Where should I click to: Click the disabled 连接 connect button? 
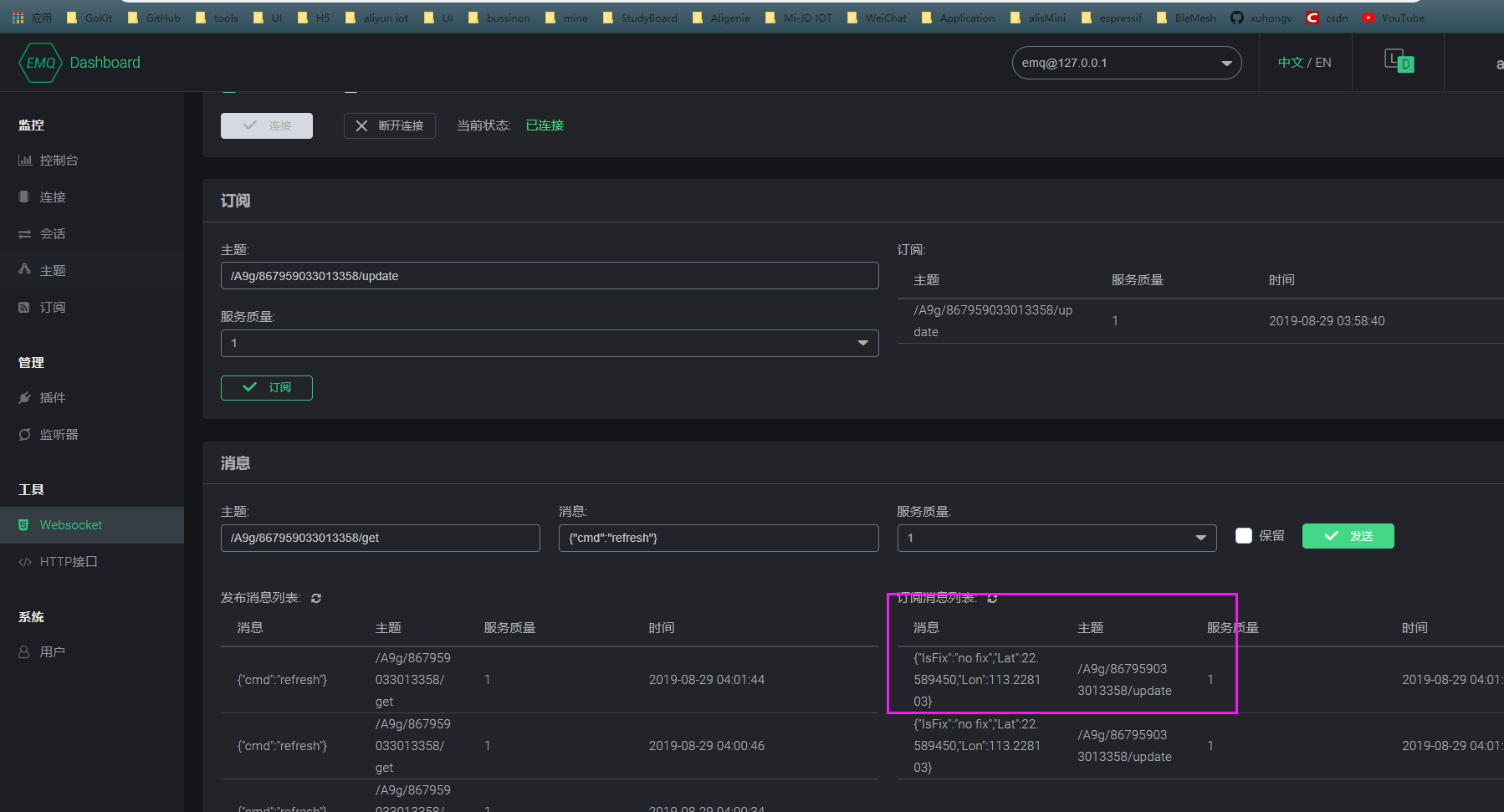[x=267, y=125]
